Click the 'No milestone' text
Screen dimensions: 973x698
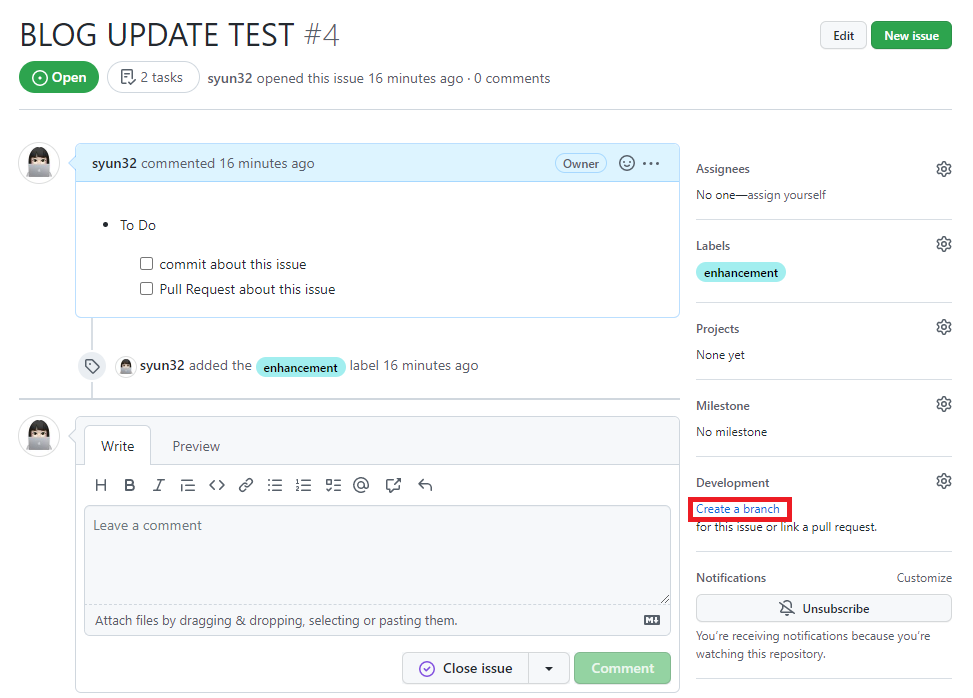(x=731, y=432)
